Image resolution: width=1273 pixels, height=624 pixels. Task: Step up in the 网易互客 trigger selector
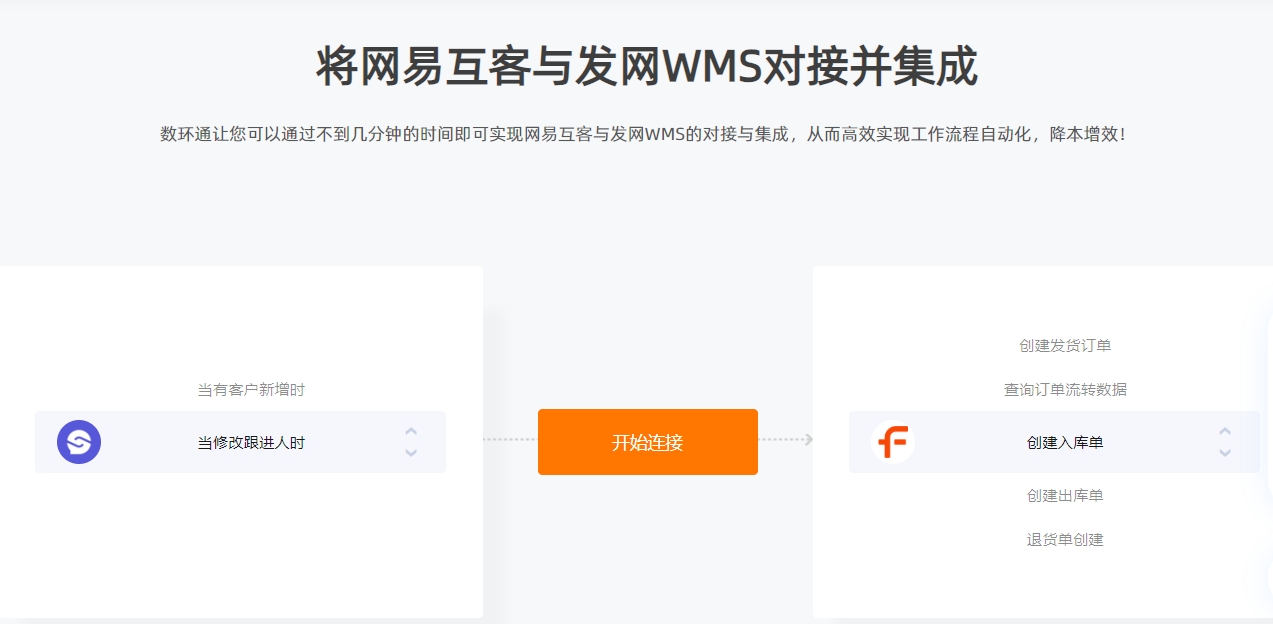pyautogui.click(x=411, y=431)
